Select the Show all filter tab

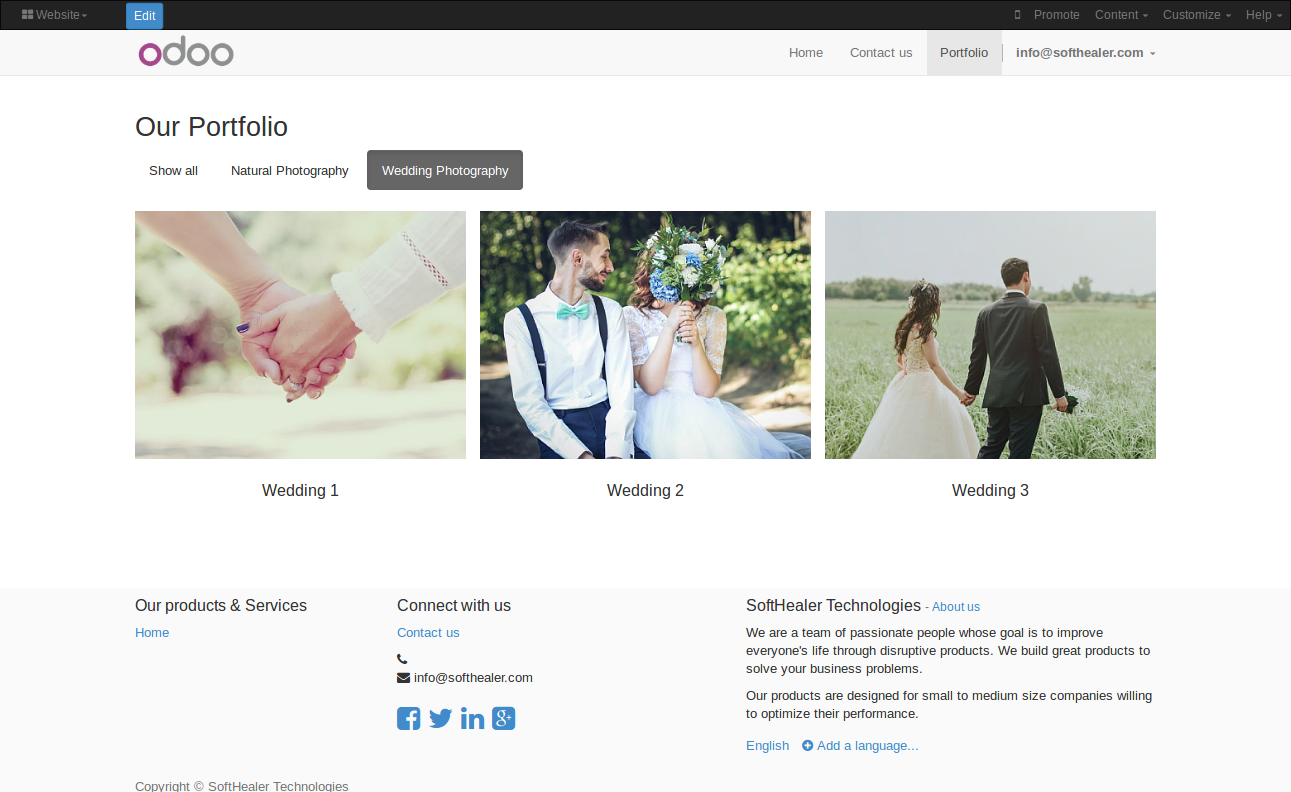click(173, 170)
